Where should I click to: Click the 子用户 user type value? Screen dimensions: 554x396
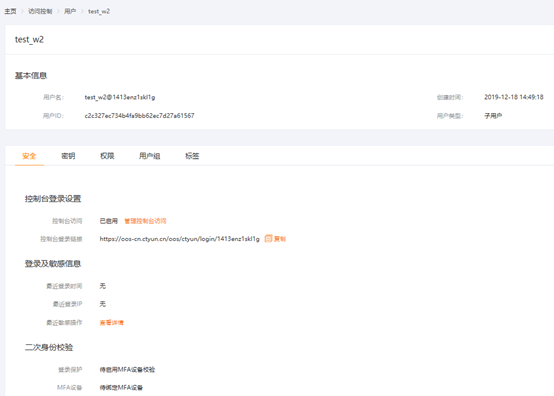point(493,116)
